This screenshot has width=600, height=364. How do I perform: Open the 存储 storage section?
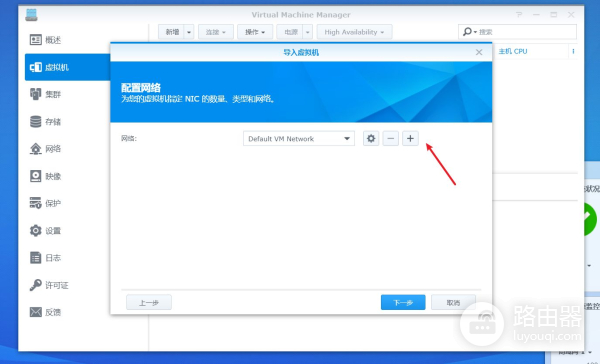click(46, 122)
